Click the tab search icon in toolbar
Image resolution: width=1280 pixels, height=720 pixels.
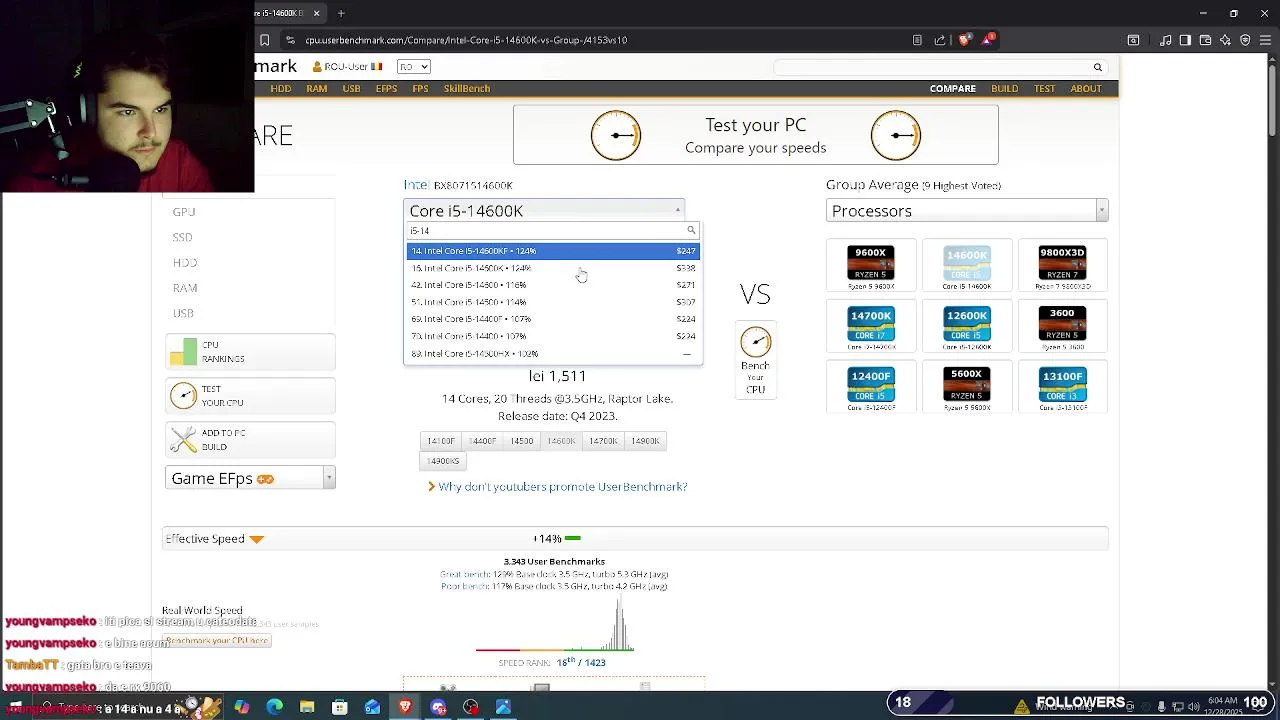pos(1133,40)
